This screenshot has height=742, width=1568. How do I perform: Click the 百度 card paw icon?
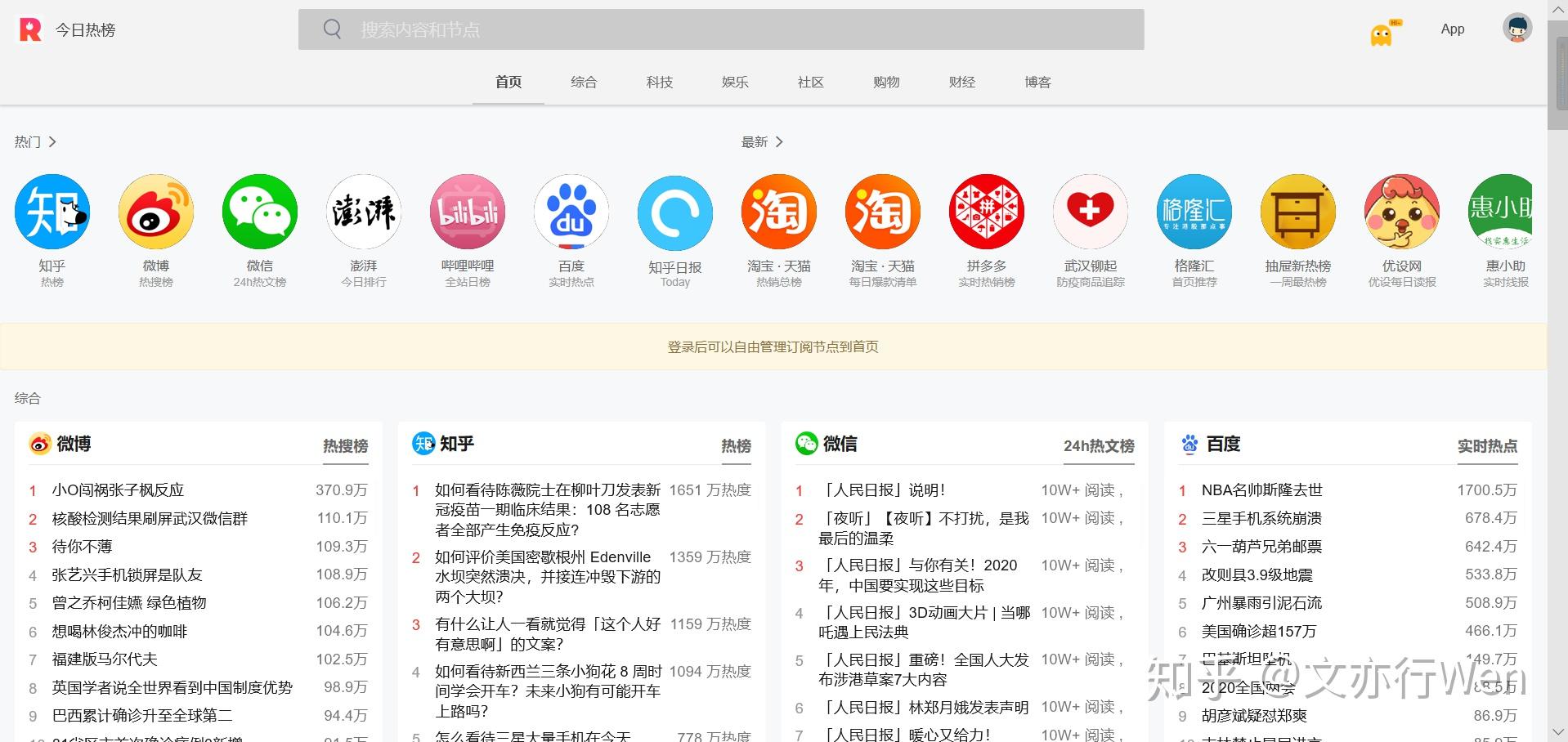point(1190,444)
